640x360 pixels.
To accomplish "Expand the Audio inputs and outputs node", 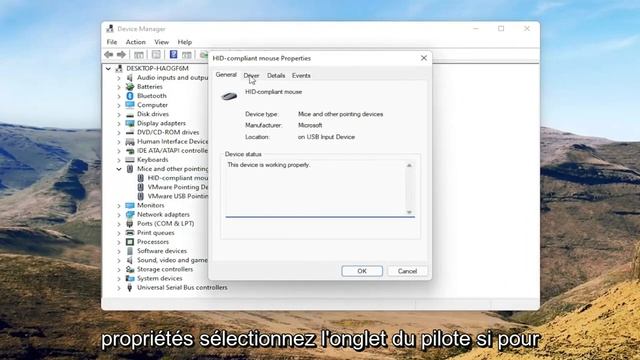I will (119, 78).
